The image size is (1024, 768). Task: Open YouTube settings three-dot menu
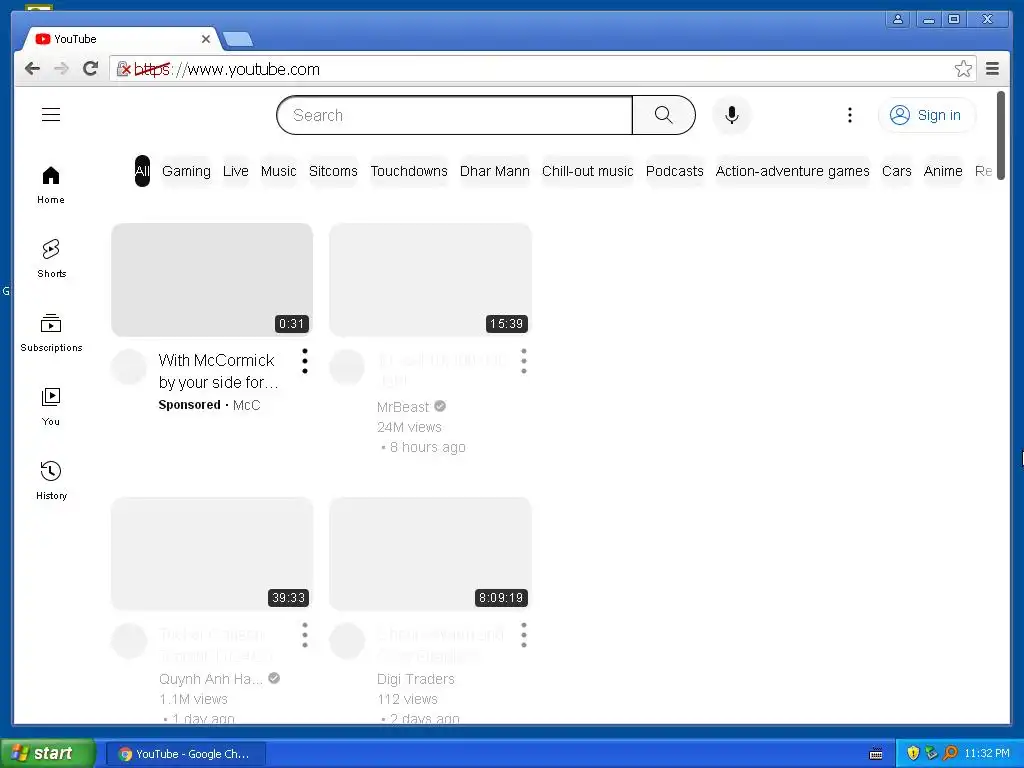coord(850,115)
